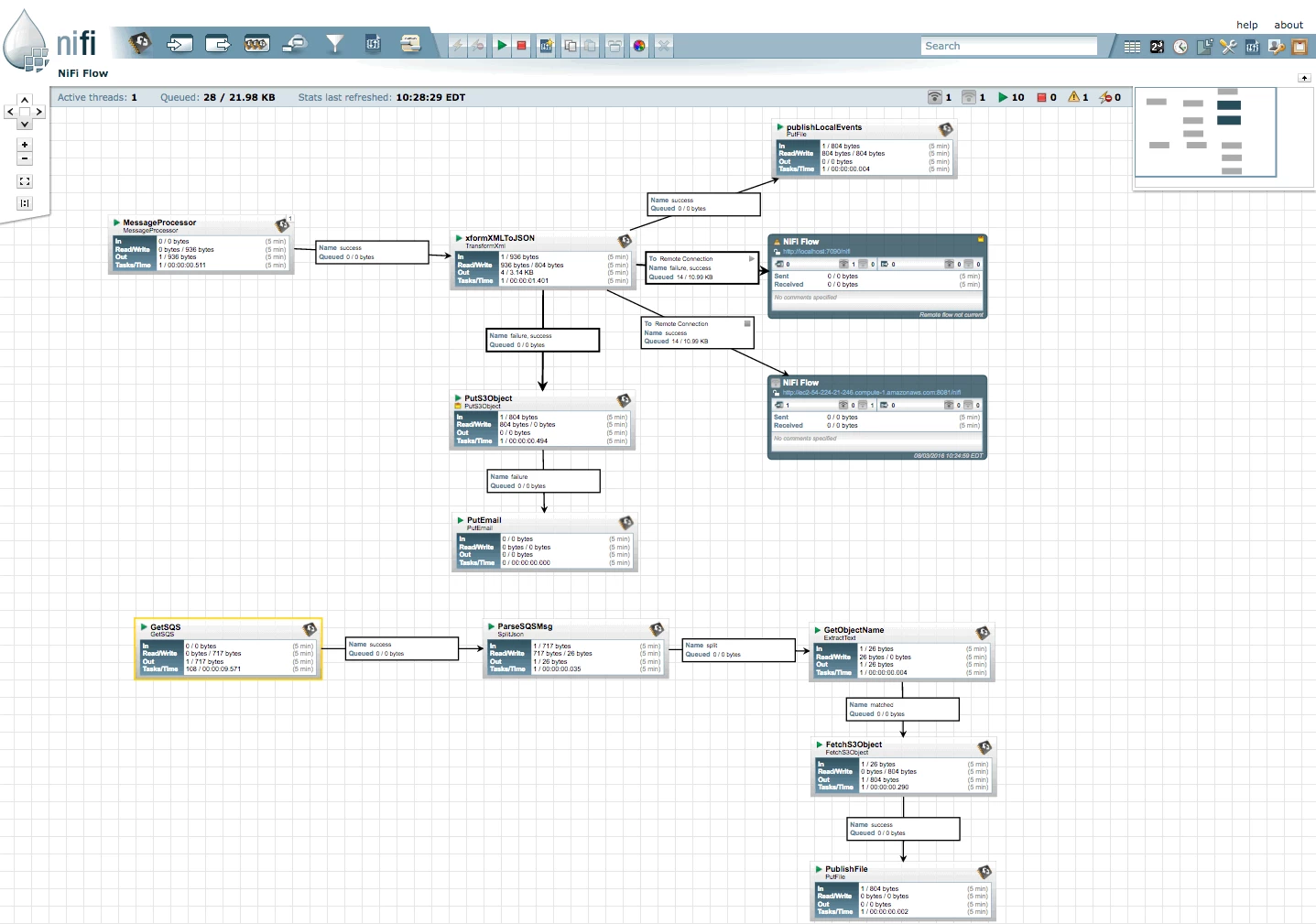The width and height of the screenshot is (1316, 924).
Task: Open the Change Color wheel button
Action: coord(639,46)
